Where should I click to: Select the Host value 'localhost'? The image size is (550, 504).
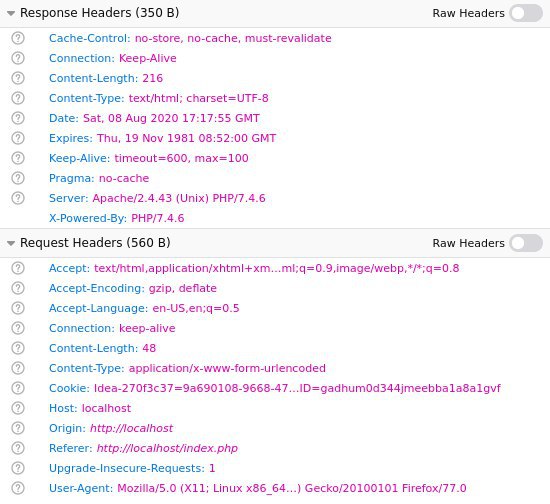(106, 408)
